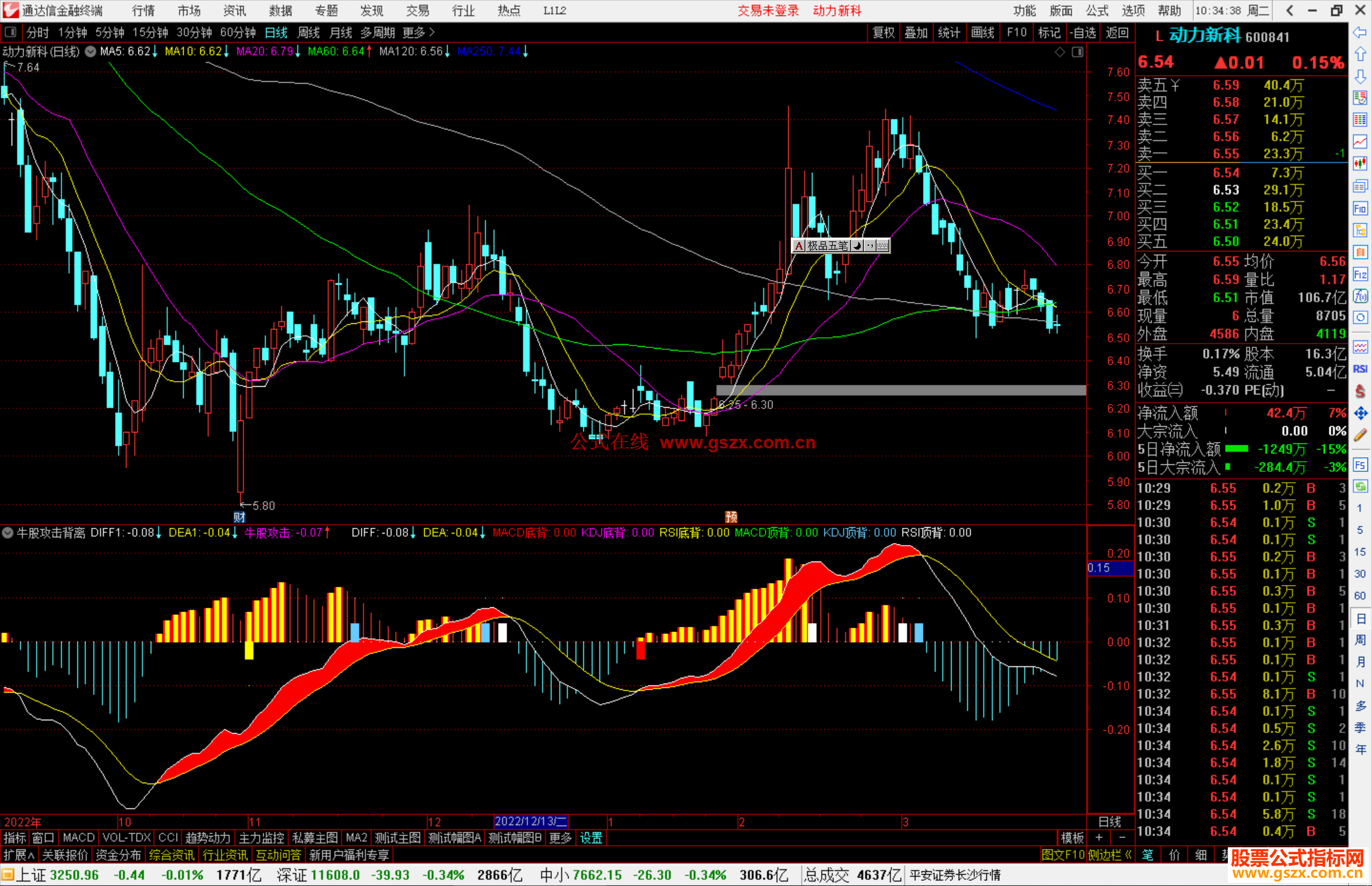The image size is (1372, 886).
Task: Click the candlestick chart icon in sidebar
Action: [x=1360, y=164]
